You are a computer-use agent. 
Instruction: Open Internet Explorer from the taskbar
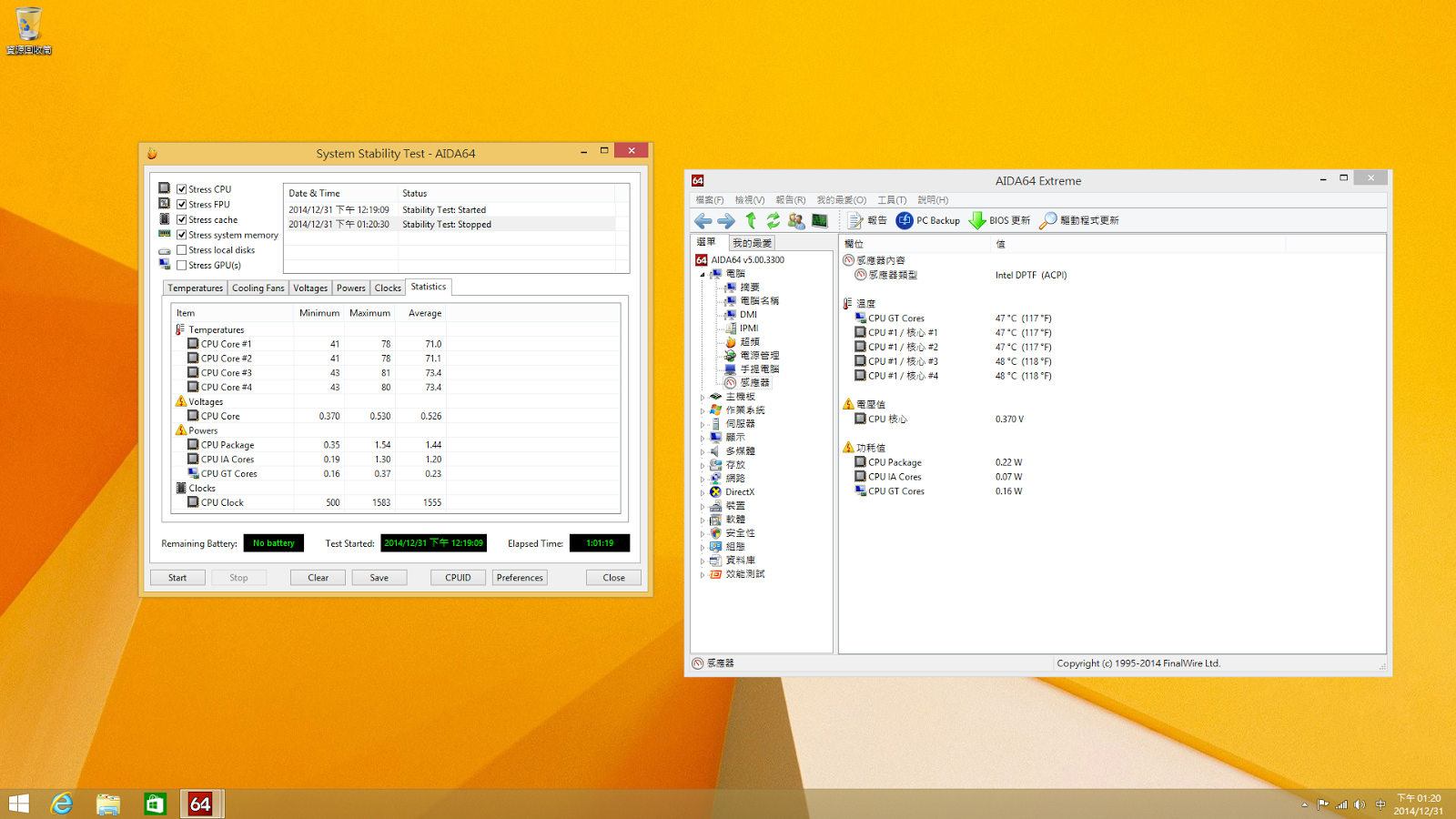tap(62, 804)
